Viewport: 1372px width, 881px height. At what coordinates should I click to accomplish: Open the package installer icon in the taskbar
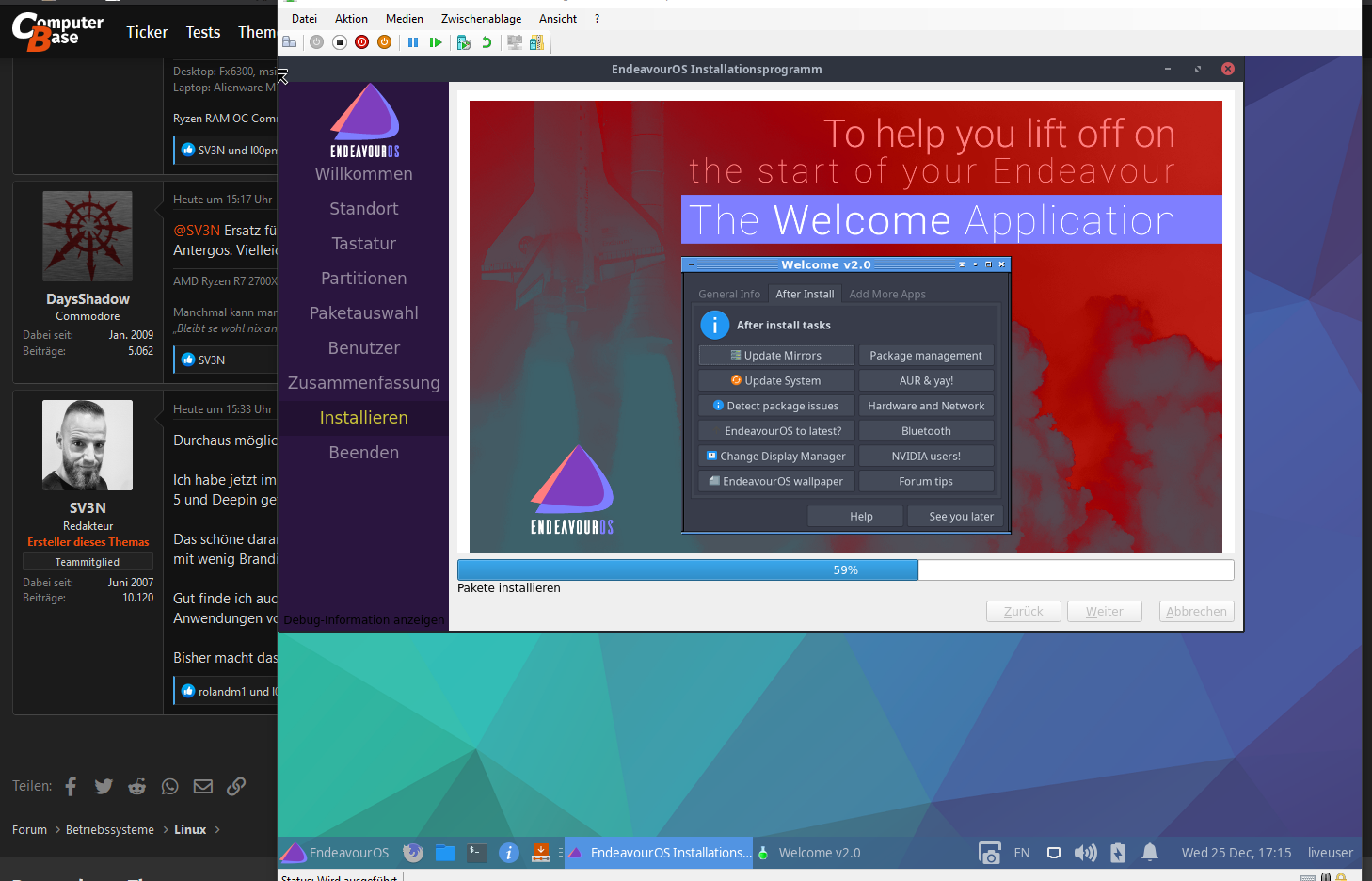[x=540, y=853]
